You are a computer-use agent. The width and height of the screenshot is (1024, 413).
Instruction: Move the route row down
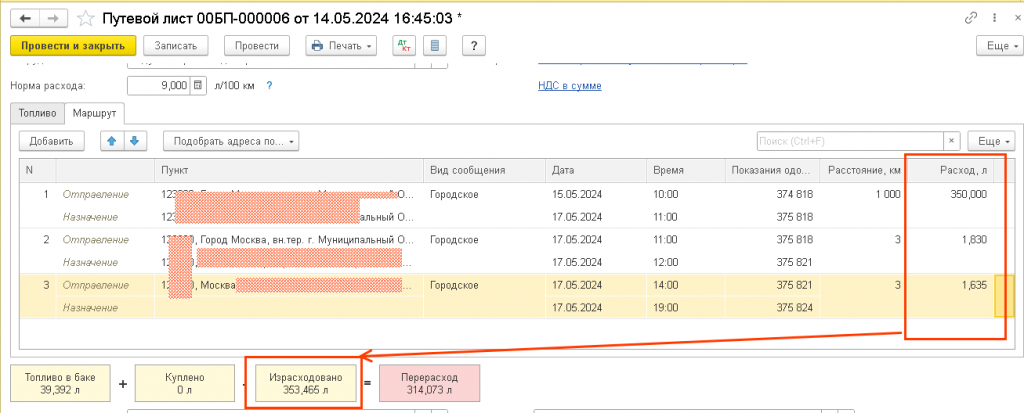[135, 140]
